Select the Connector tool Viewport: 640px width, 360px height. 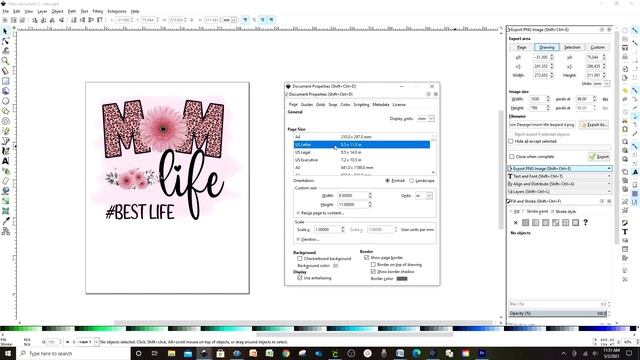tap(5, 231)
